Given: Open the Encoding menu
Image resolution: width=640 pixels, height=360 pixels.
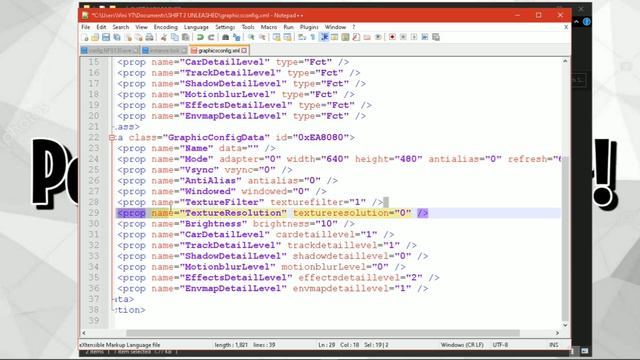Looking at the screenshot, I should pyautogui.click(x=166, y=27).
